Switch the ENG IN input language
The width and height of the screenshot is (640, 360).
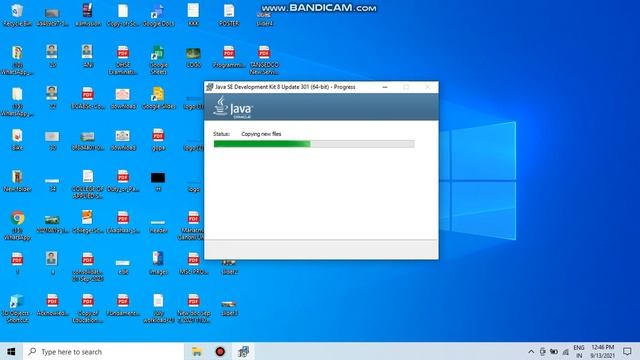click(x=579, y=351)
